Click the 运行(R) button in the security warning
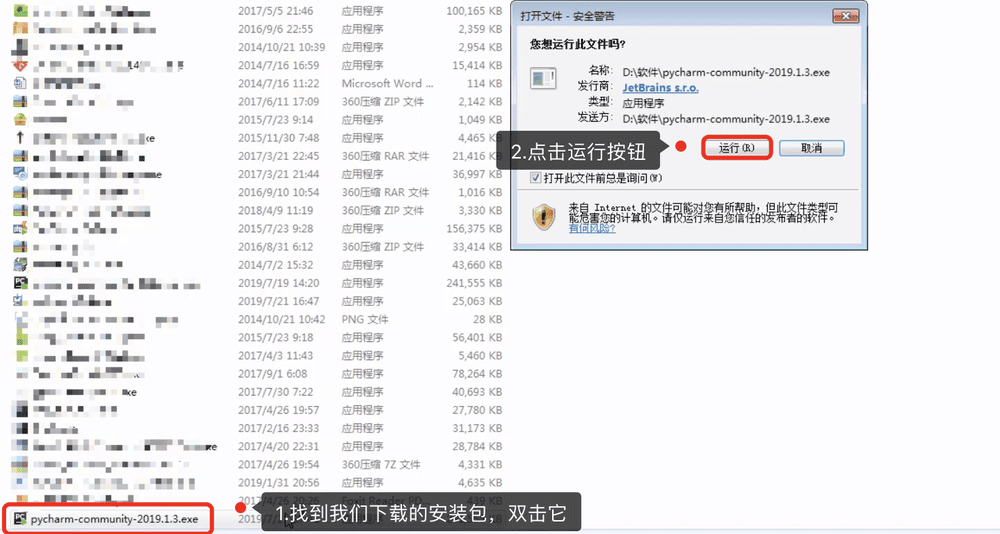The width and height of the screenshot is (1000, 534). tap(737, 148)
